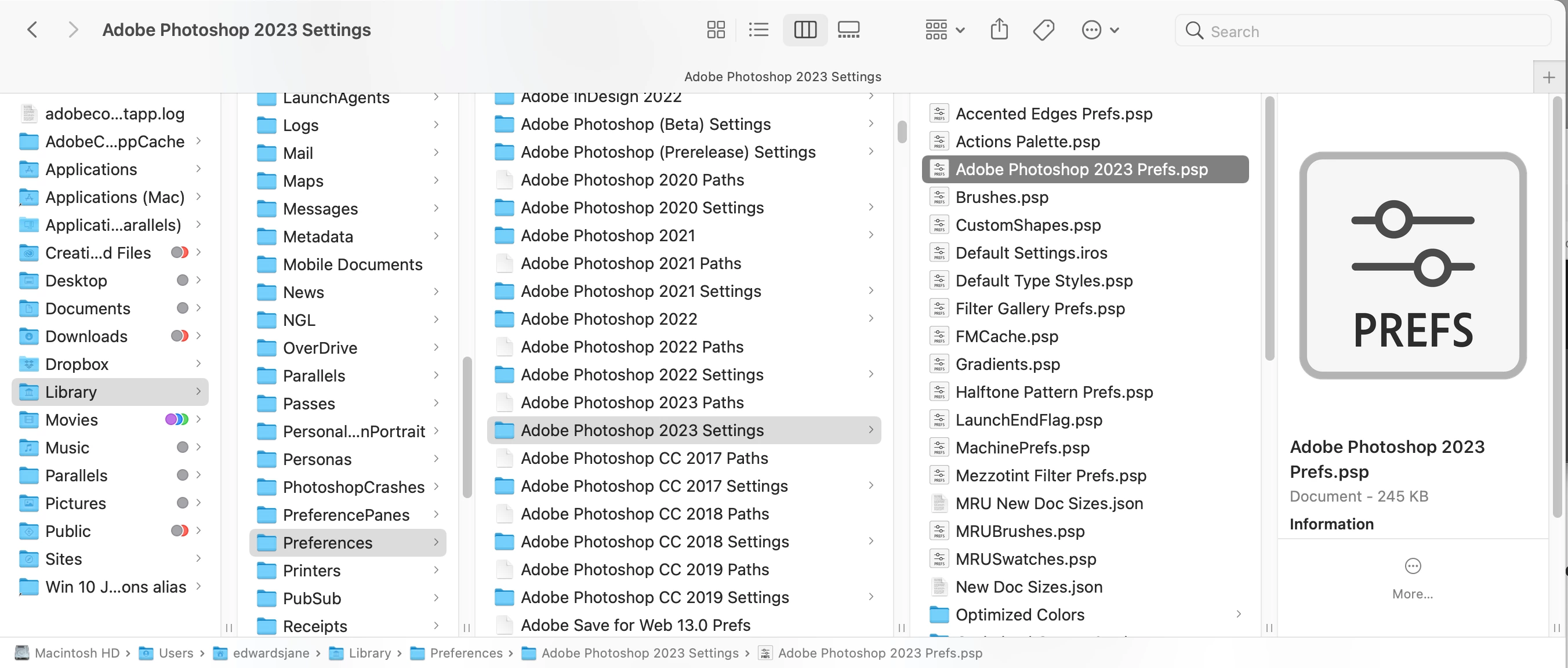Switch to gallery view
The width and height of the screenshot is (1568, 668).
coord(848,30)
